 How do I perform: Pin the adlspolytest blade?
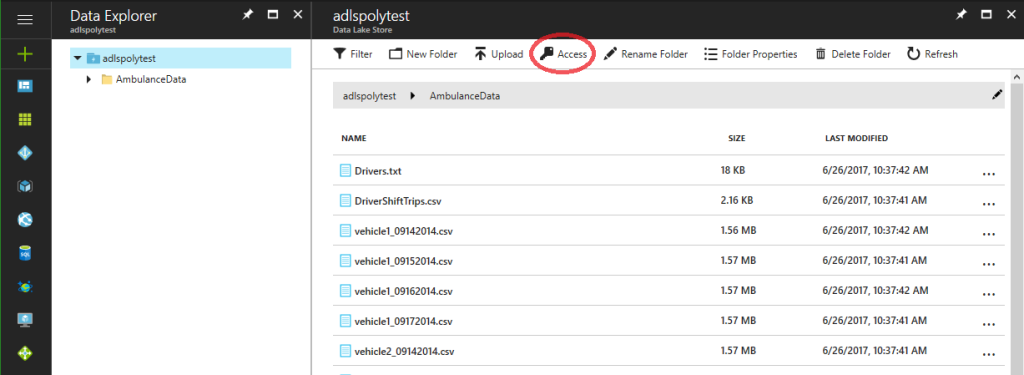[x=961, y=14]
